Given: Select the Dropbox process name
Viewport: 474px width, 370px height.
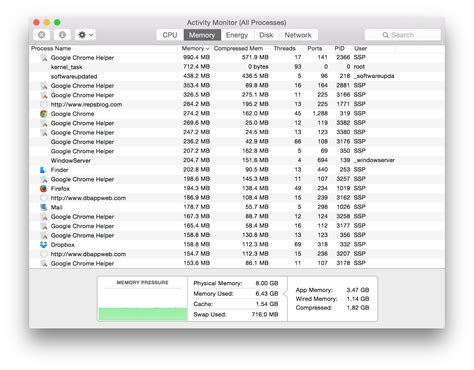Looking at the screenshot, I should pyautogui.click(x=62, y=245).
